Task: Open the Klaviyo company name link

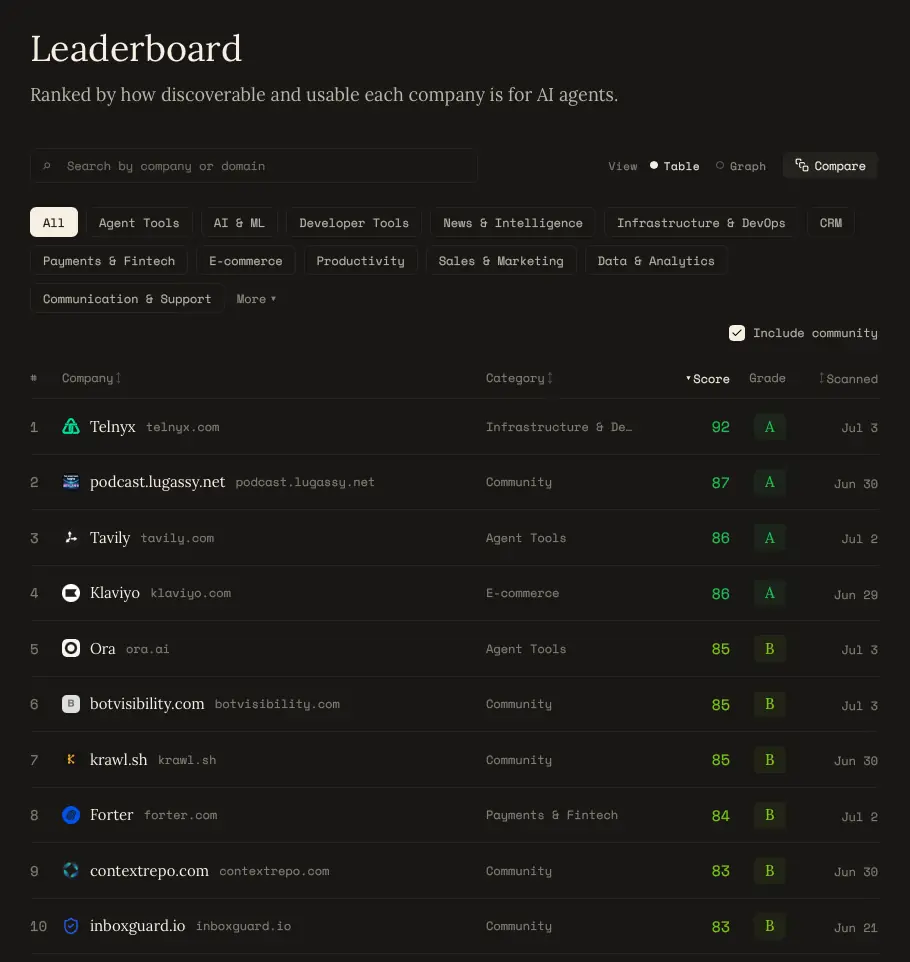Action: click(x=115, y=593)
